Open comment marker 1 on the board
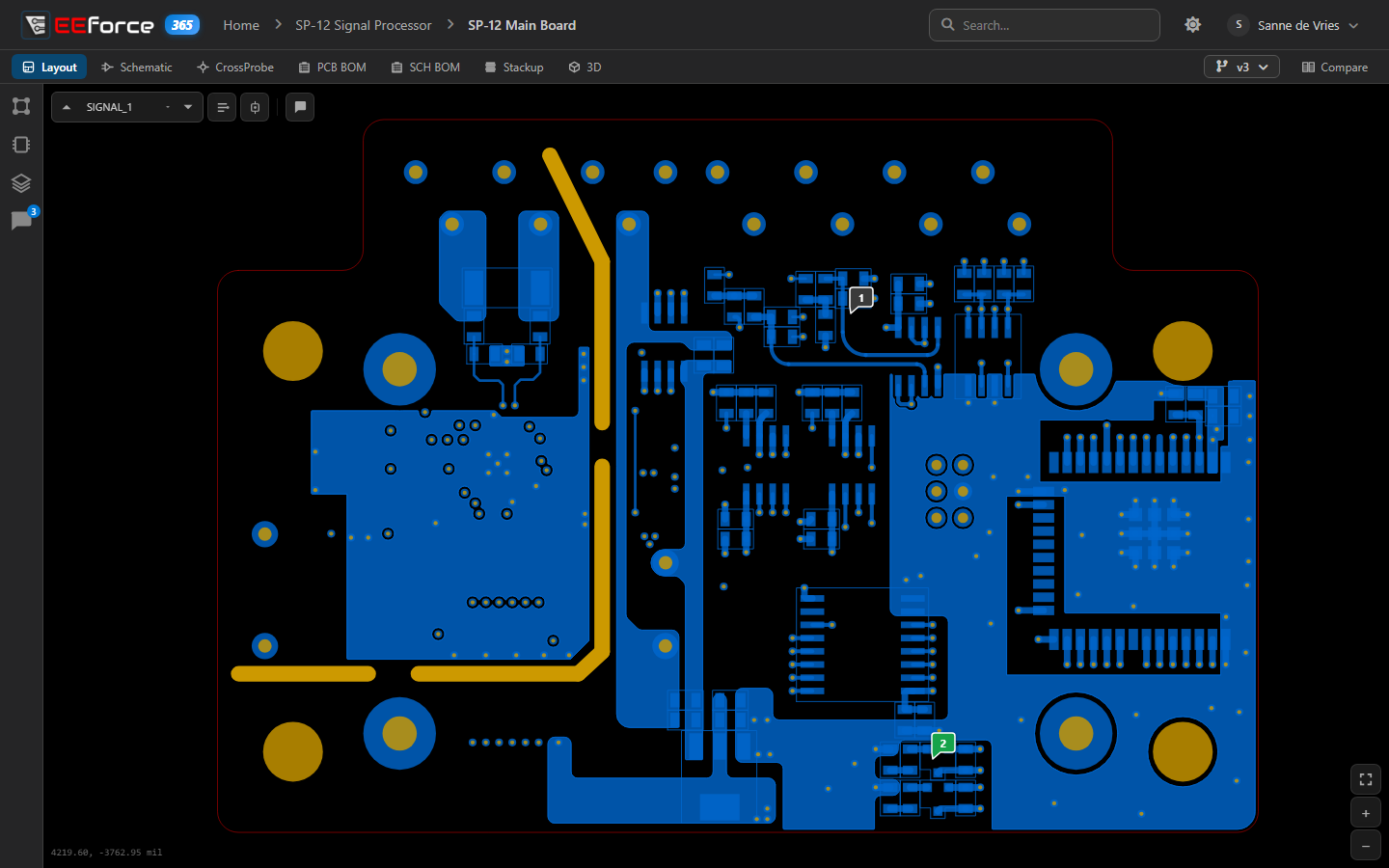Image resolution: width=1389 pixels, height=868 pixels. tap(861, 299)
